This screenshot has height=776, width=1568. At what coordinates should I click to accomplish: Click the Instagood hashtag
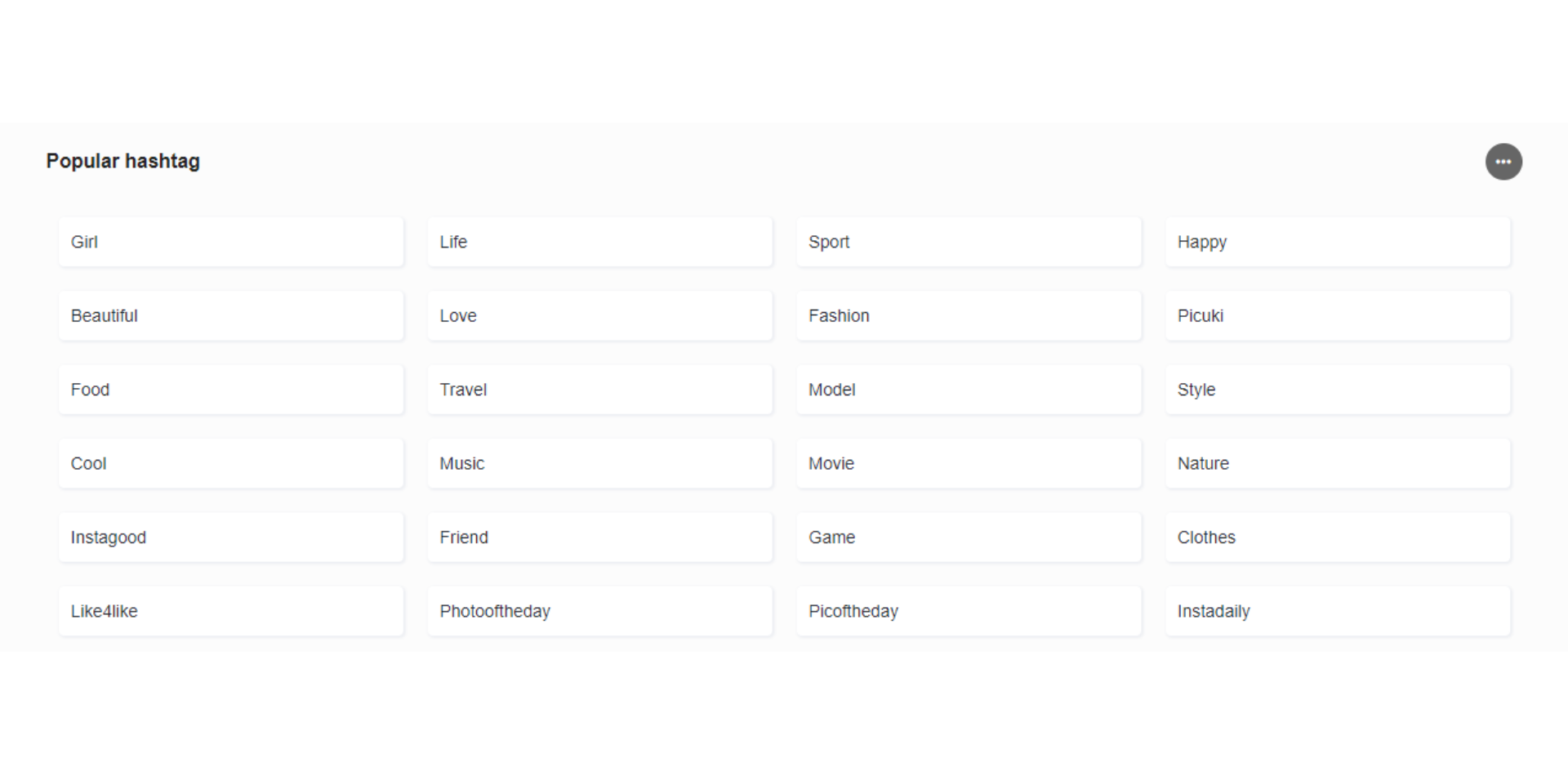tap(230, 537)
